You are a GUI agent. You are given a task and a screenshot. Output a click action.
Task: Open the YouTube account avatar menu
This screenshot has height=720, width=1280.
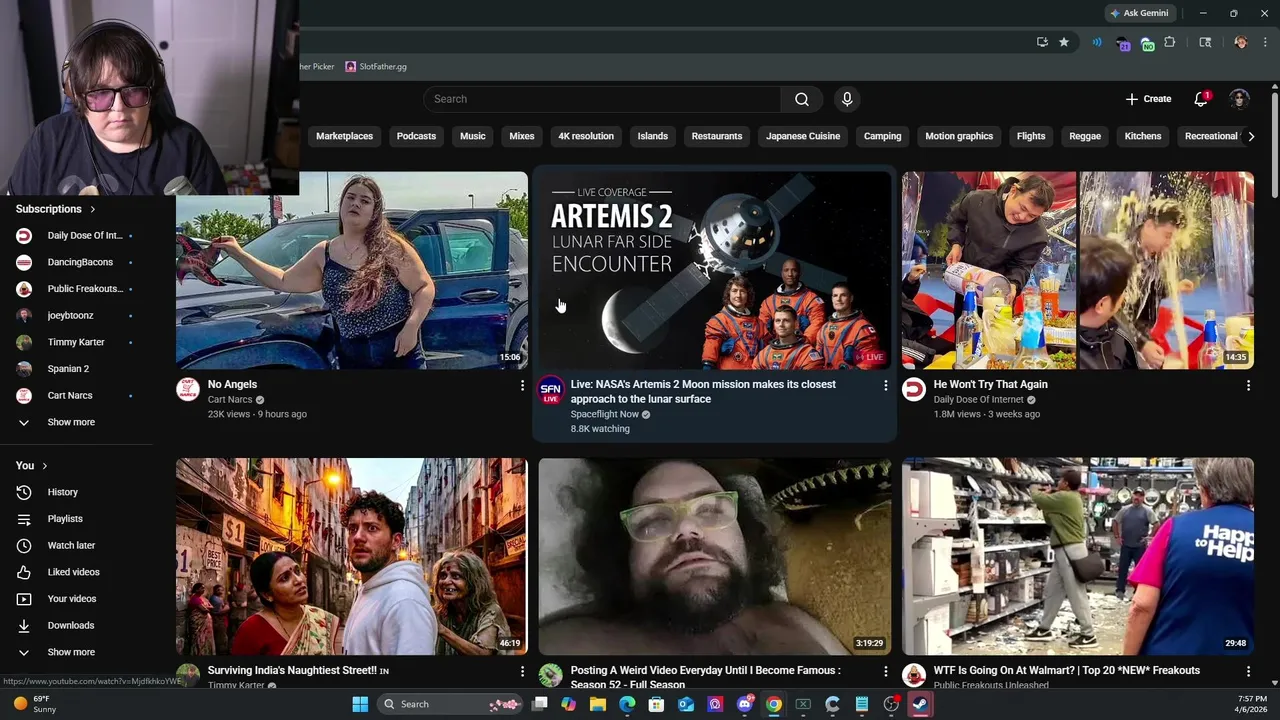pos(1240,99)
